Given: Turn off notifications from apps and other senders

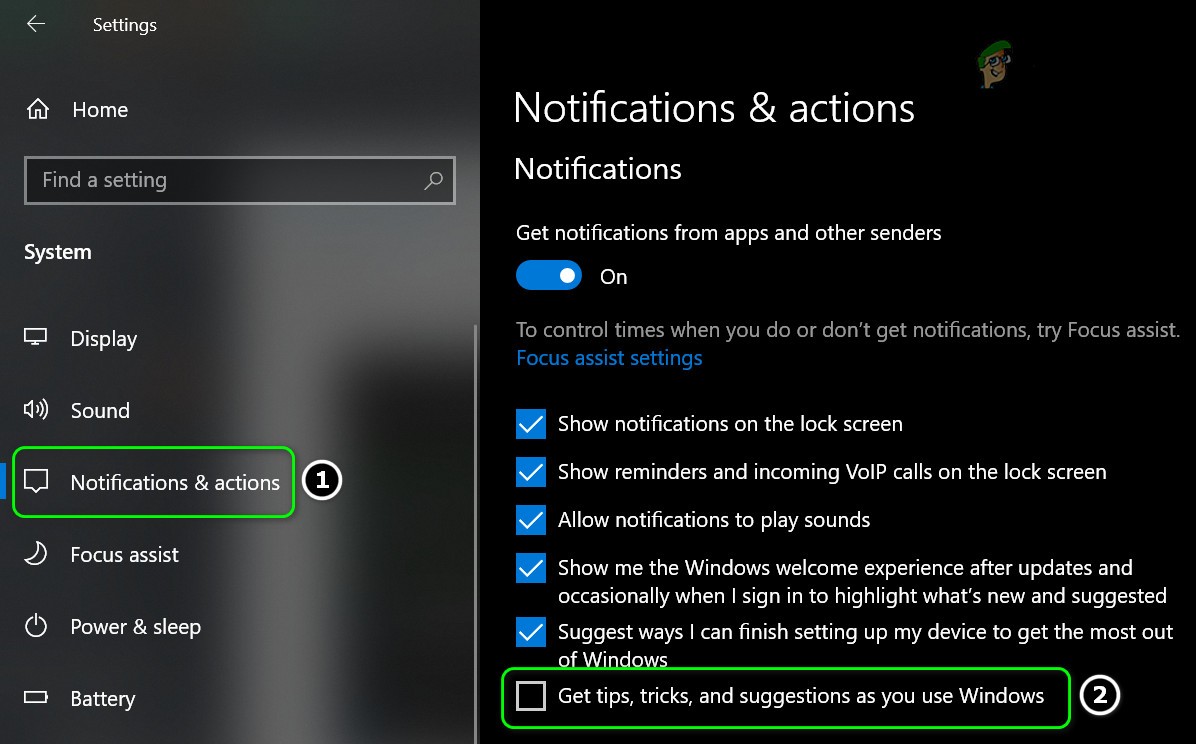Looking at the screenshot, I should click(548, 275).
